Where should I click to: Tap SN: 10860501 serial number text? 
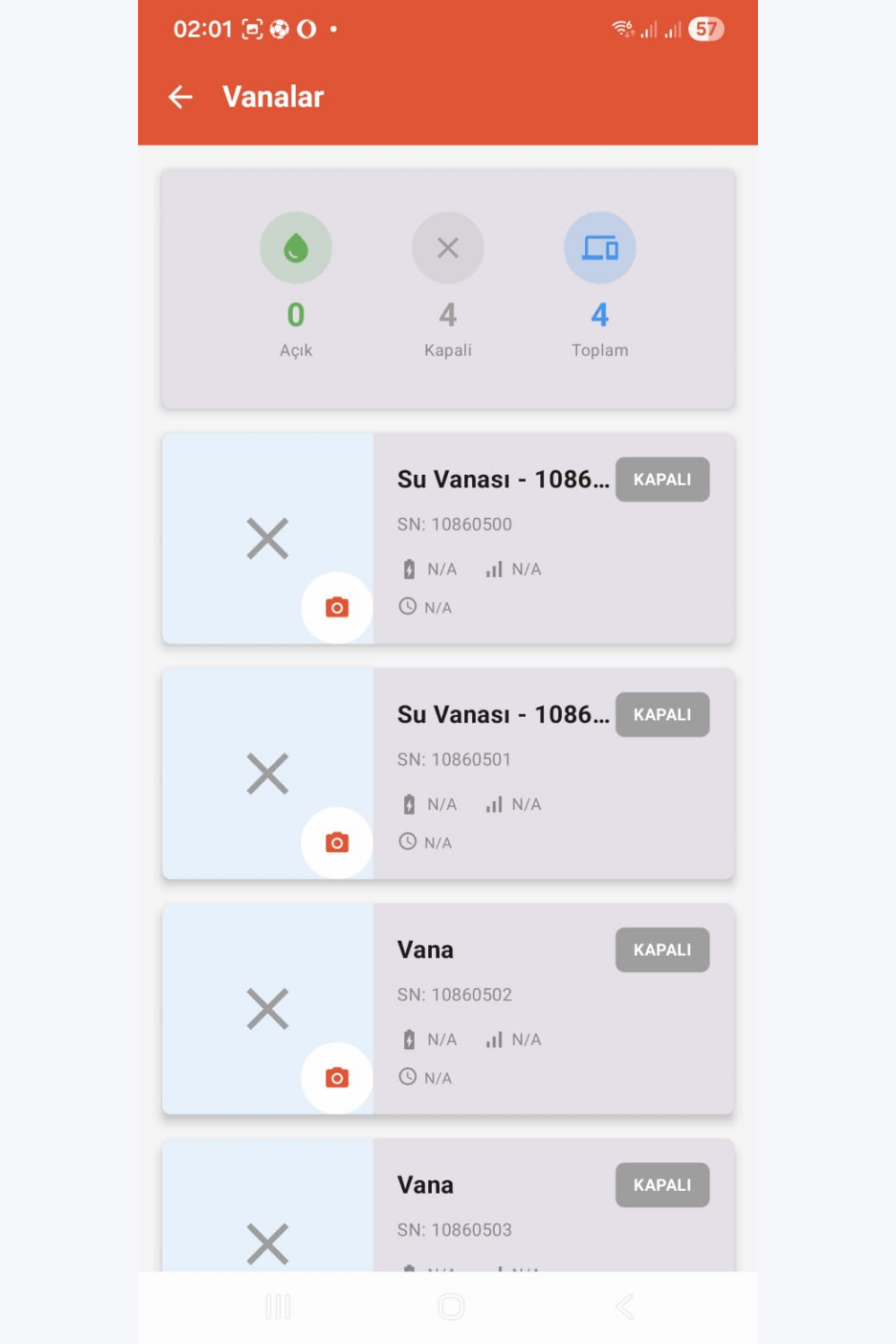tap(455, 759)
